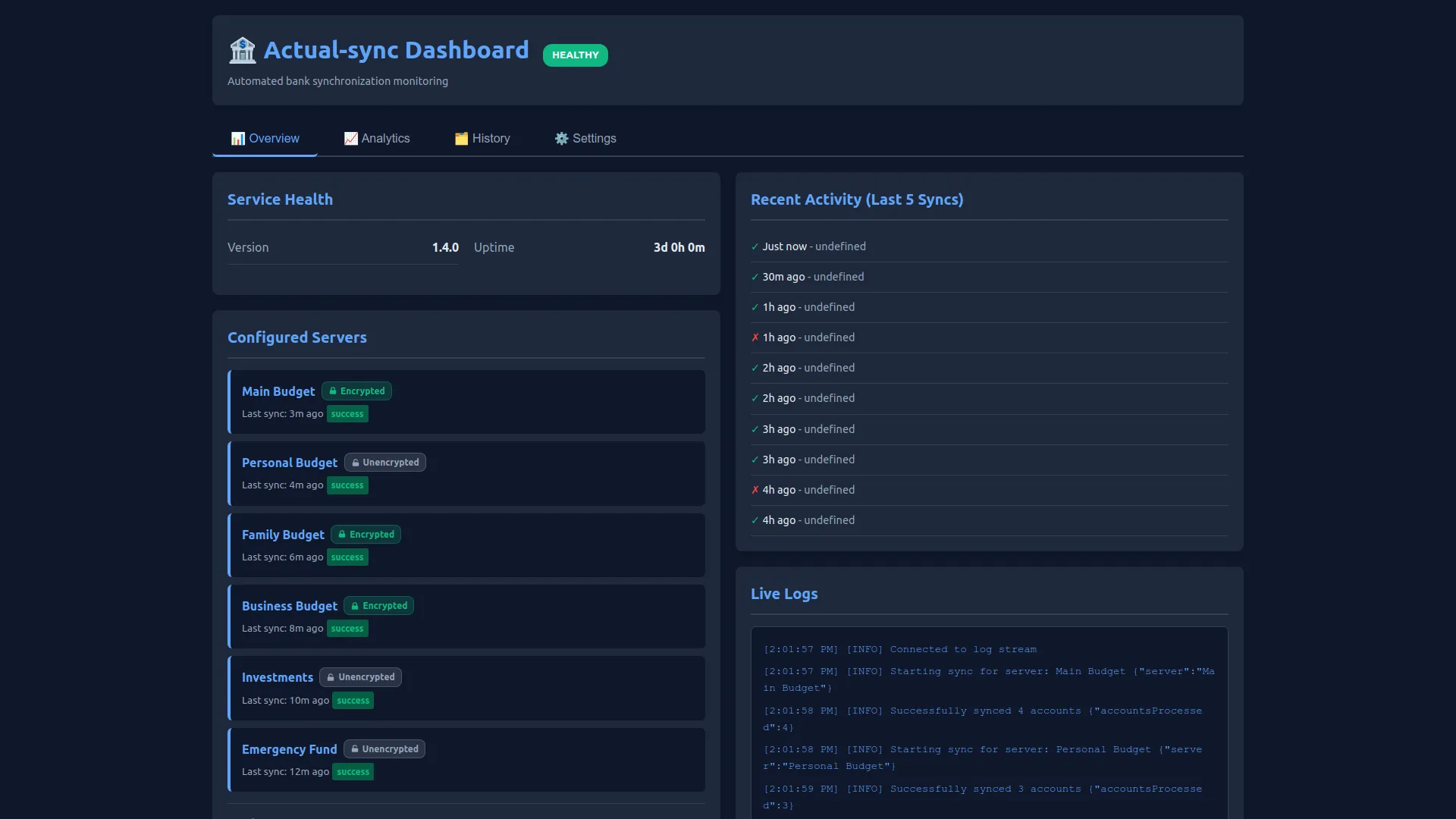Click the Unencrypted badge on Investments
The height and width of the screenshot is (819, 1456).
(360, 677)
